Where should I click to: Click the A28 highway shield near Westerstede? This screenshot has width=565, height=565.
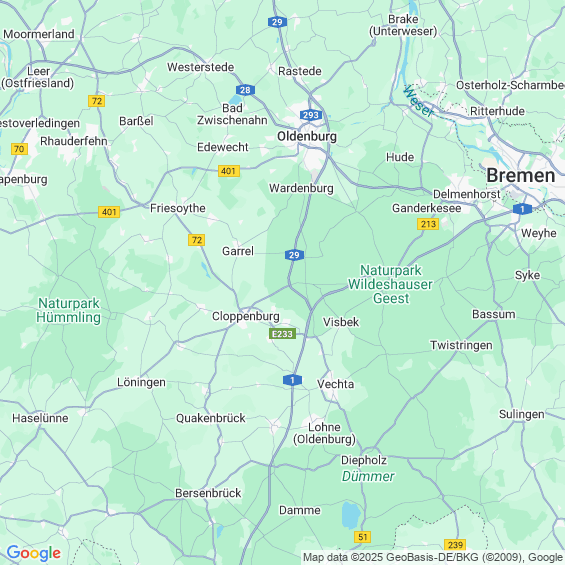pos(245,90)
